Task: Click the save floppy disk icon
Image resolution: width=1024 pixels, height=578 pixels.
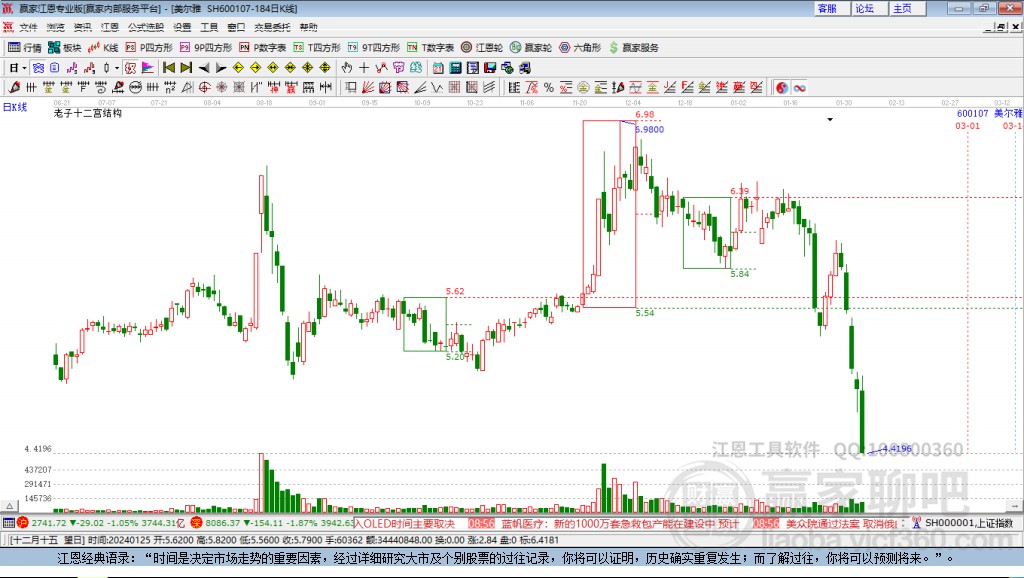Action: point(490,68)
